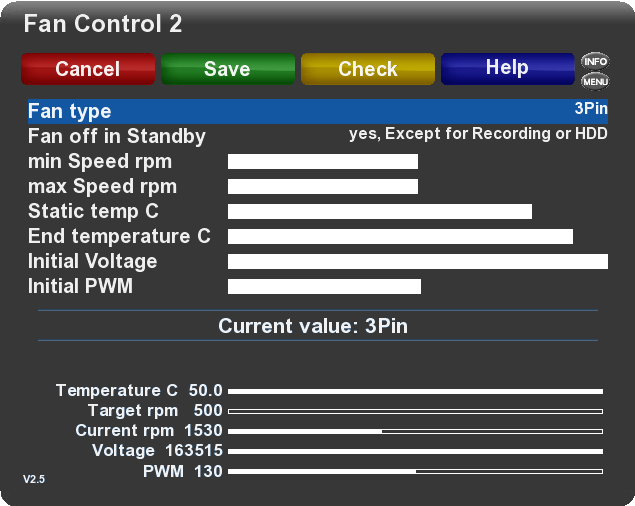
Task: Adjust the Initial Voltage slider
Action: click(x=418, y=262)
